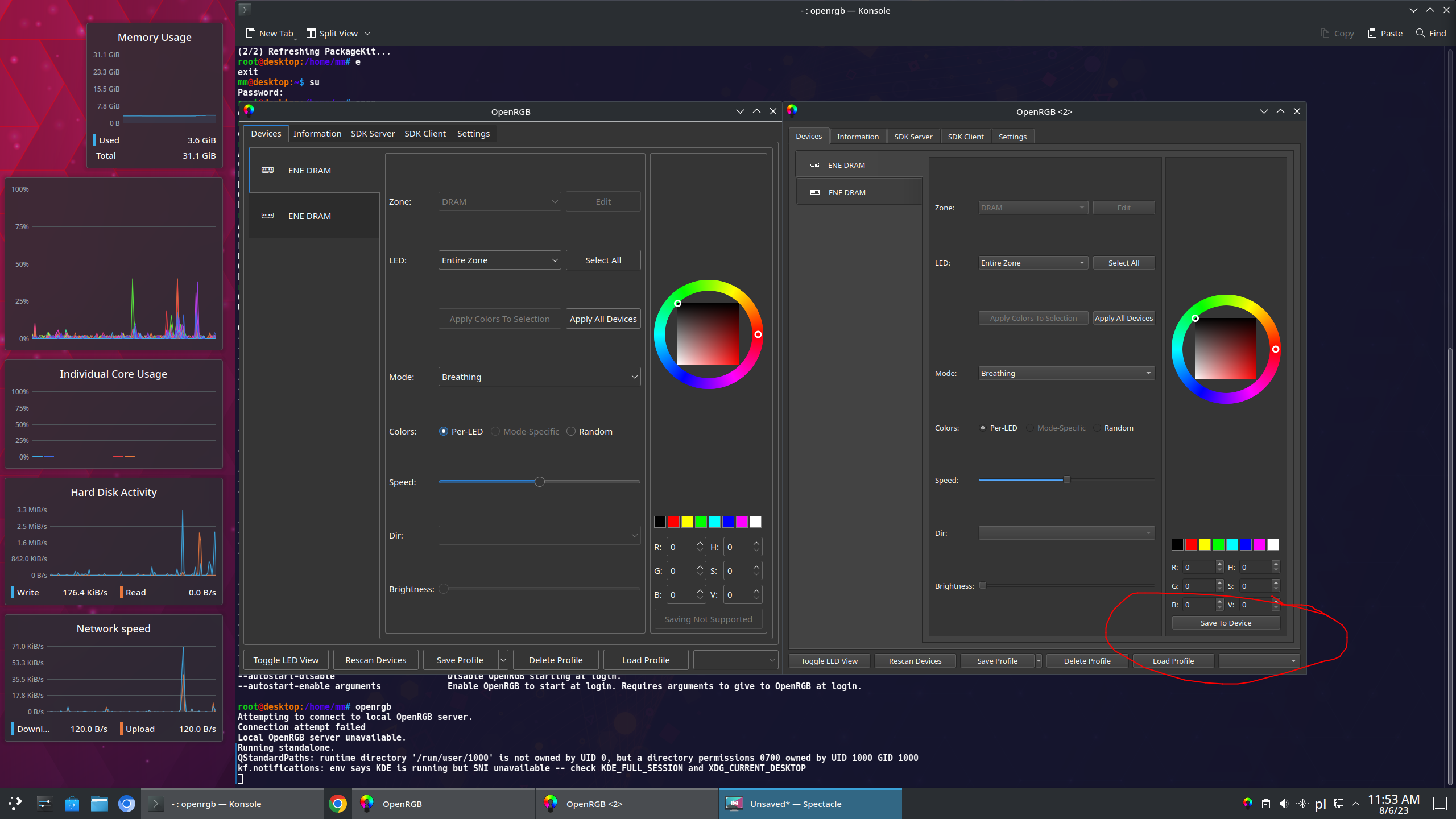Switch to Unsaved Spectacle task in the taskbar

pyautogui.click(x=810, y=804)
